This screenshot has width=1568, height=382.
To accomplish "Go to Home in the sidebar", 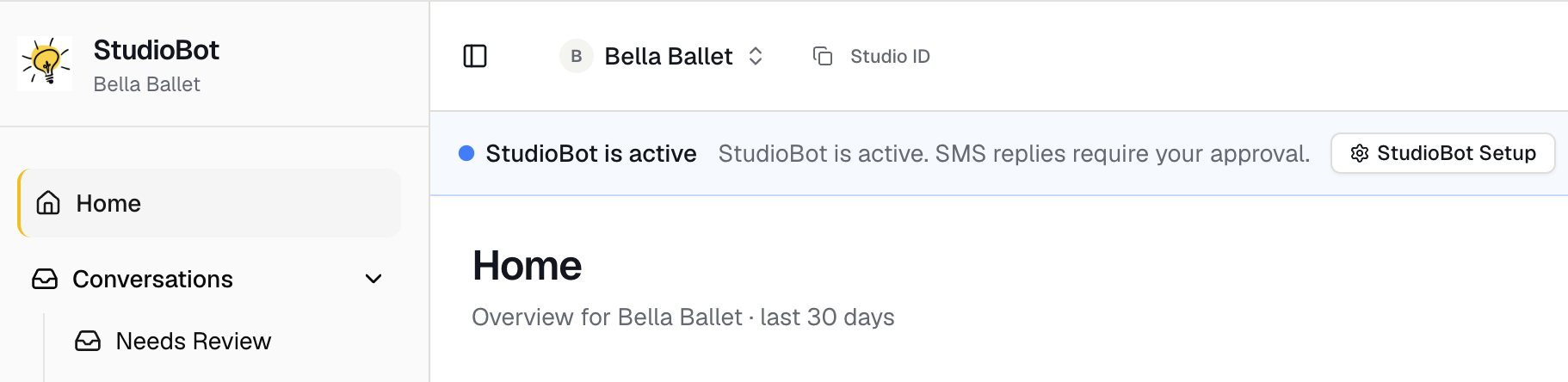I will 209,203.
